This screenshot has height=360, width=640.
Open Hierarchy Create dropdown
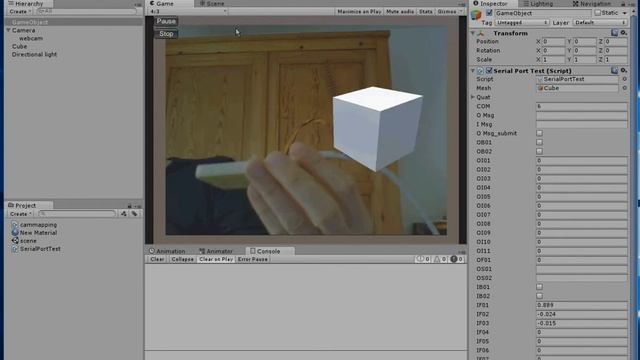(x=20, y=12)
